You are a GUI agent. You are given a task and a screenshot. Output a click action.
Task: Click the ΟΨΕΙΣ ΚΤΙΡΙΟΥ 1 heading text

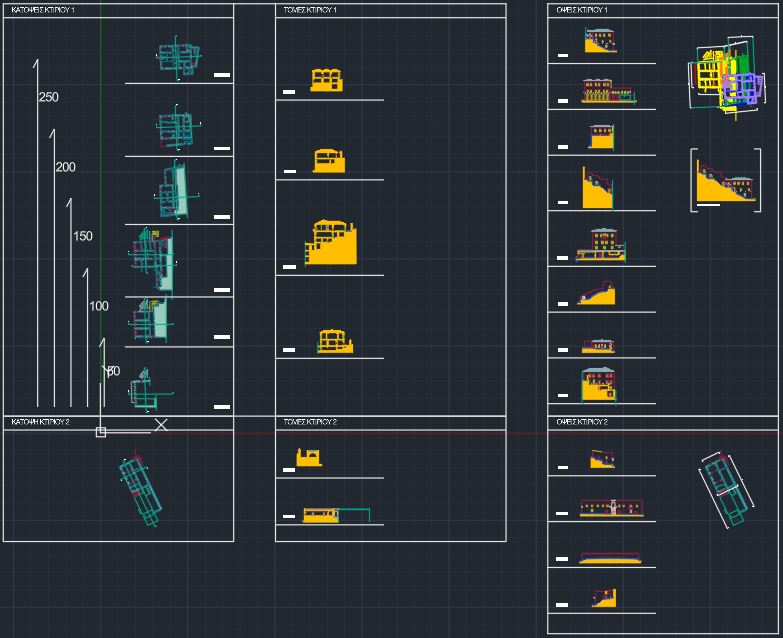[582, 9]
